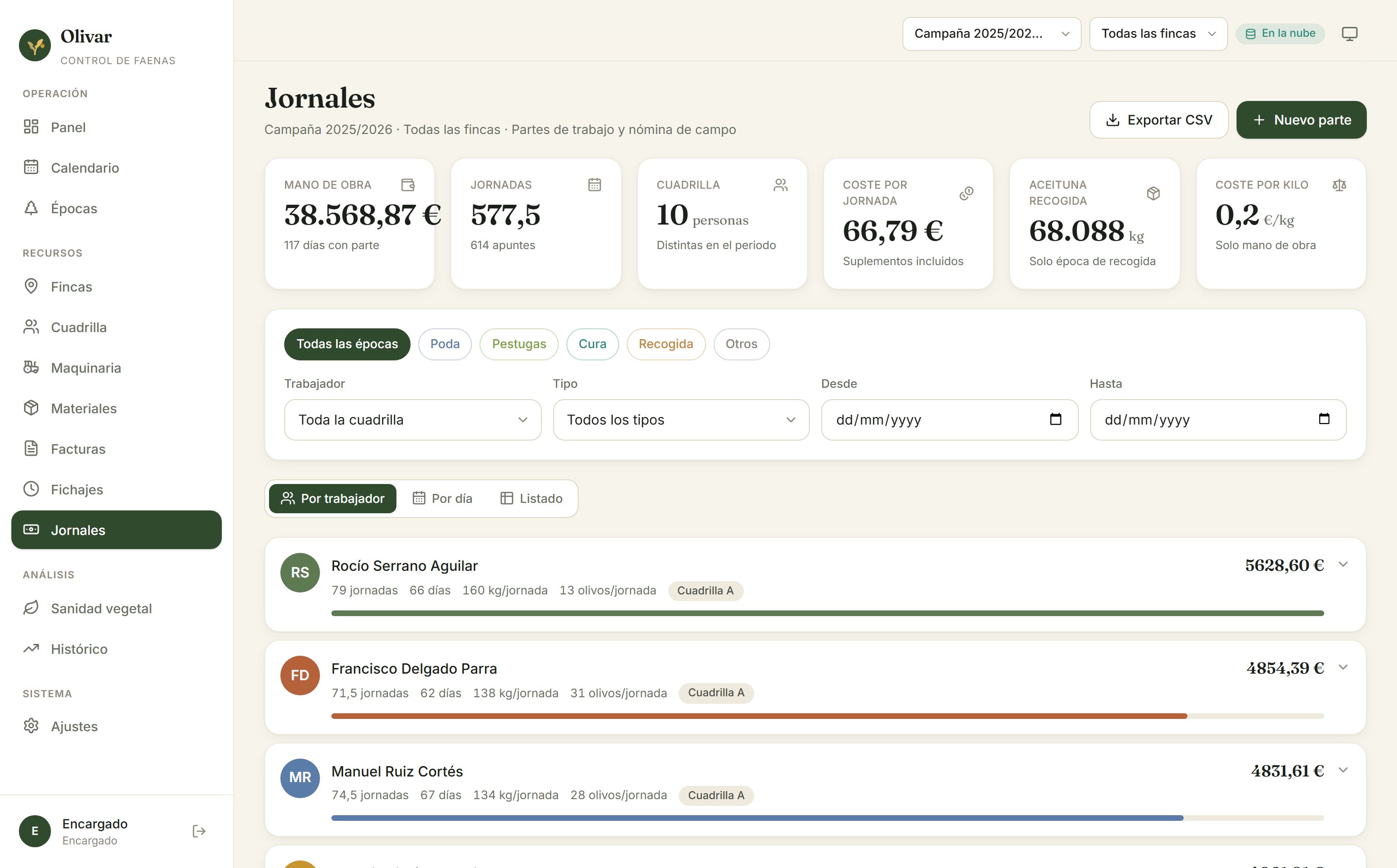Click the monitor display icon in header
The width and height of the screenshot is (1397, 868).
pyautogui.click(x=1349, y=34)
